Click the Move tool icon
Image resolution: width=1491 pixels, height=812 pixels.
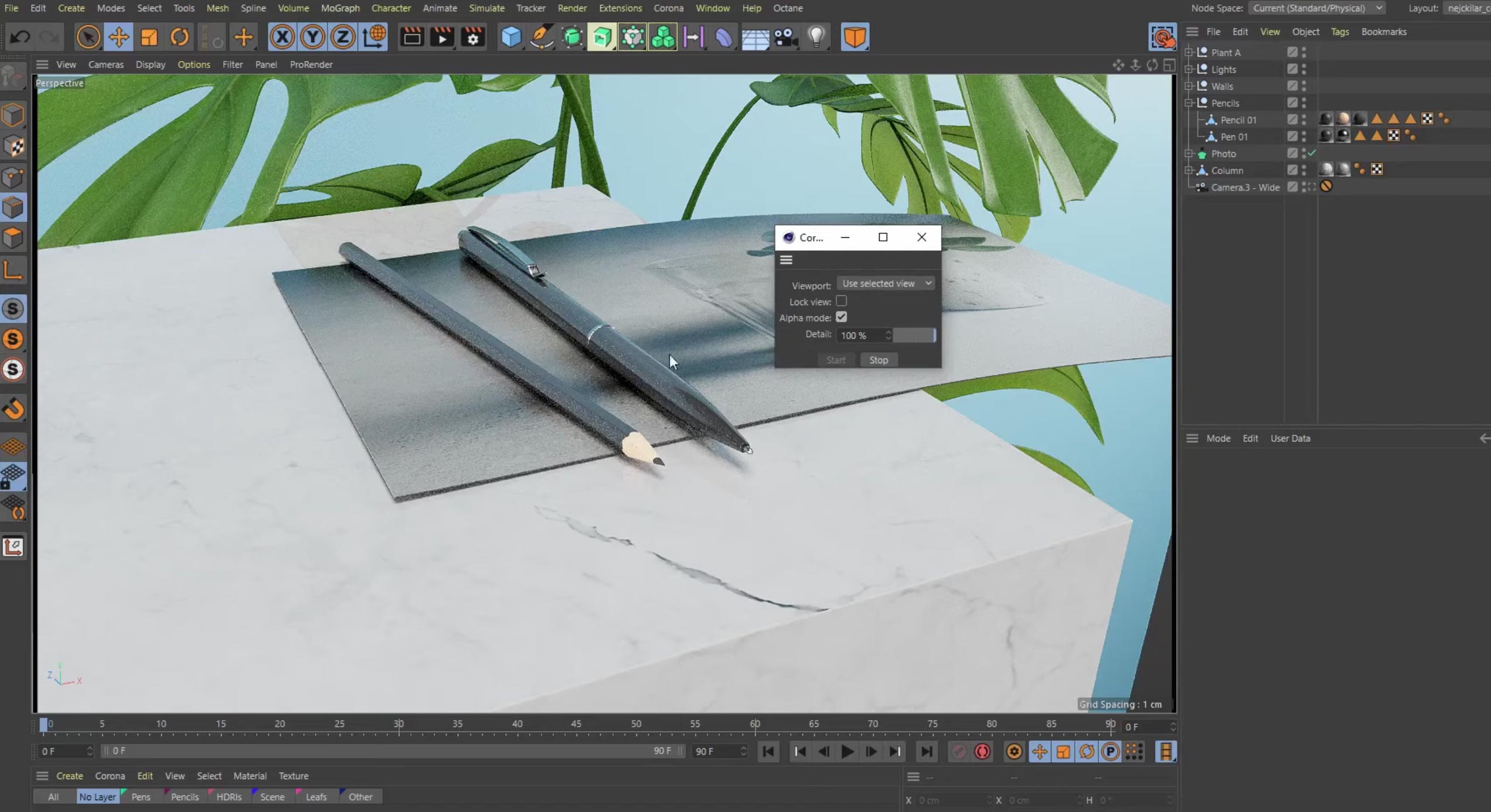pos(119,37)
